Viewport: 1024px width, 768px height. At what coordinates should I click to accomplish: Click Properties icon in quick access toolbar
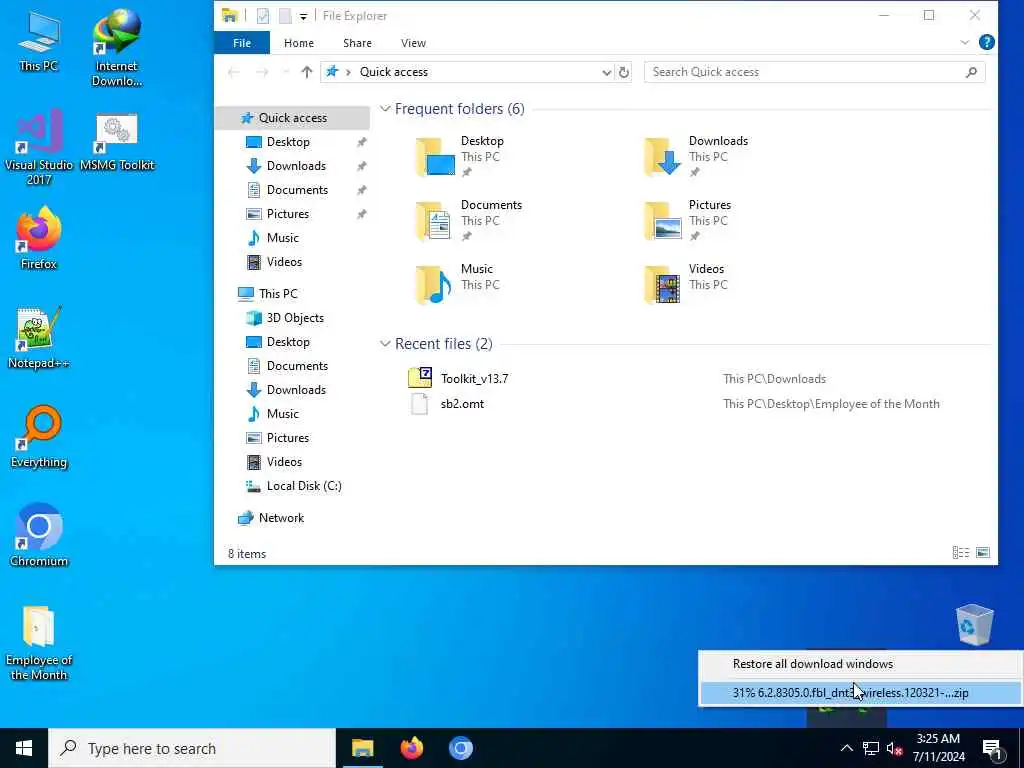(263, 16)
